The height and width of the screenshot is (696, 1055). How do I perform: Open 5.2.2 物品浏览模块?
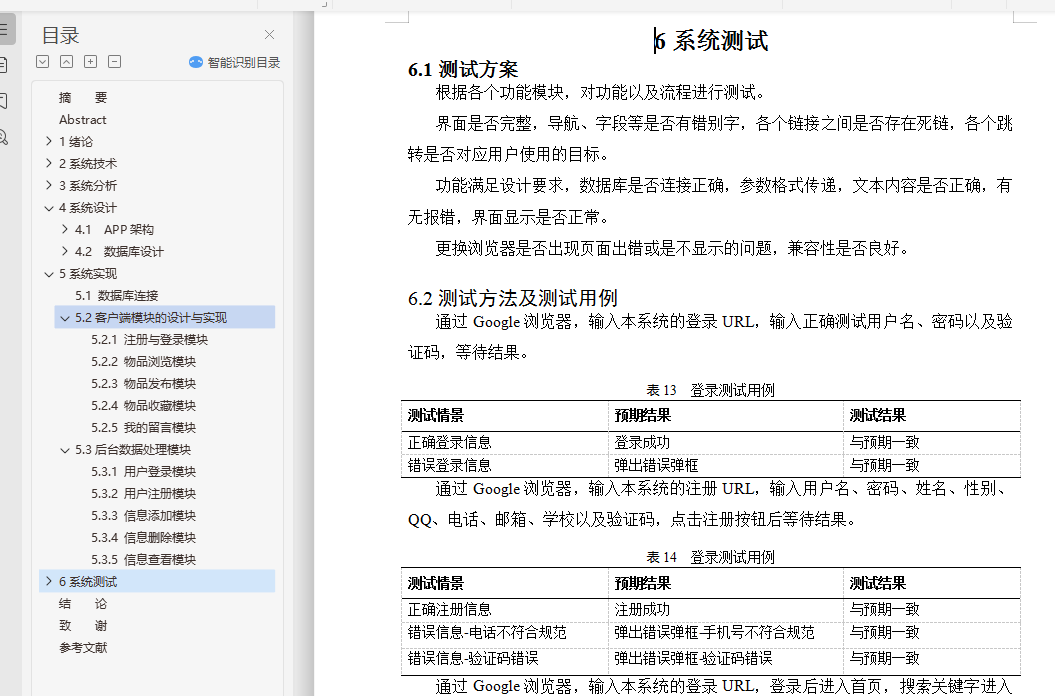tap(143, 361)
